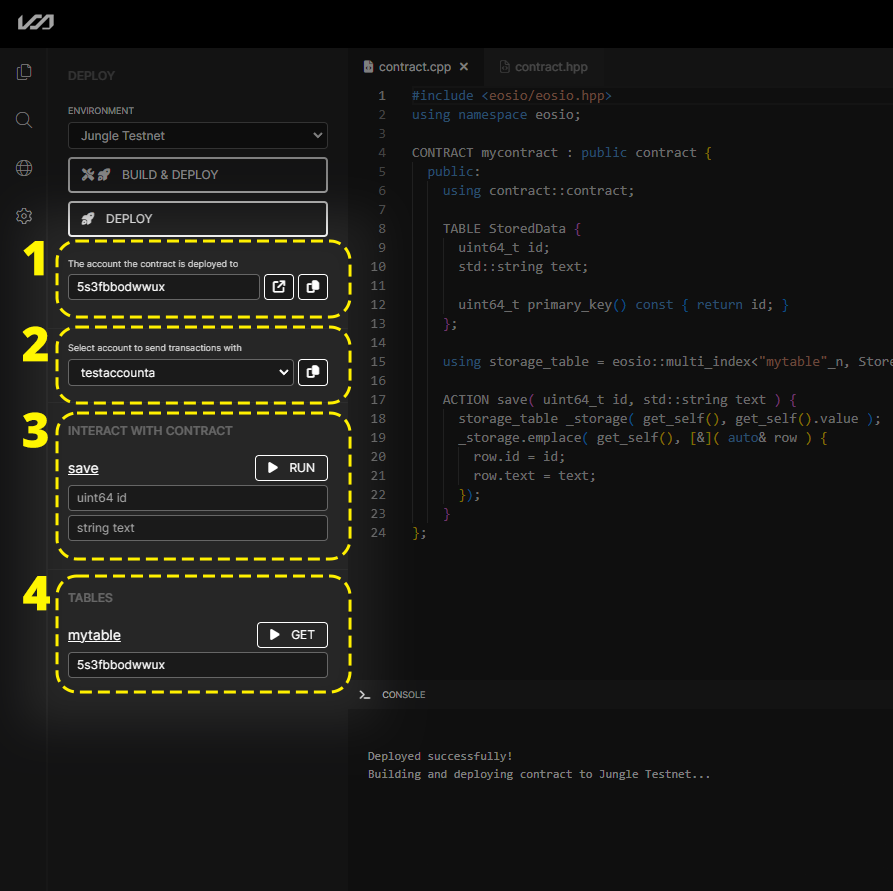
Task: Expand the transaction account dropdown showing testaccounta
Action: (x=180, y=372)
